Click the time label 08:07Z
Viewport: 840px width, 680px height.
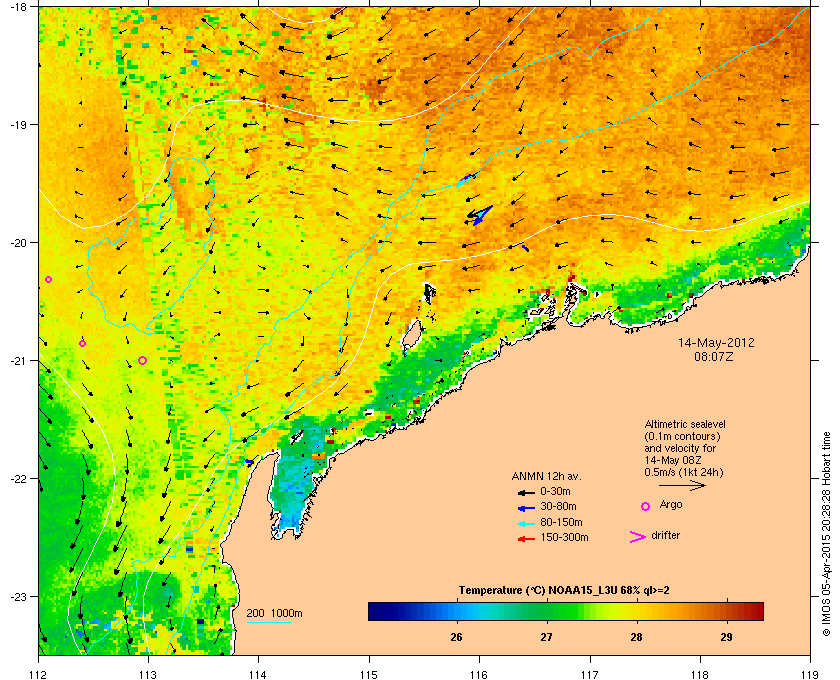714,356
